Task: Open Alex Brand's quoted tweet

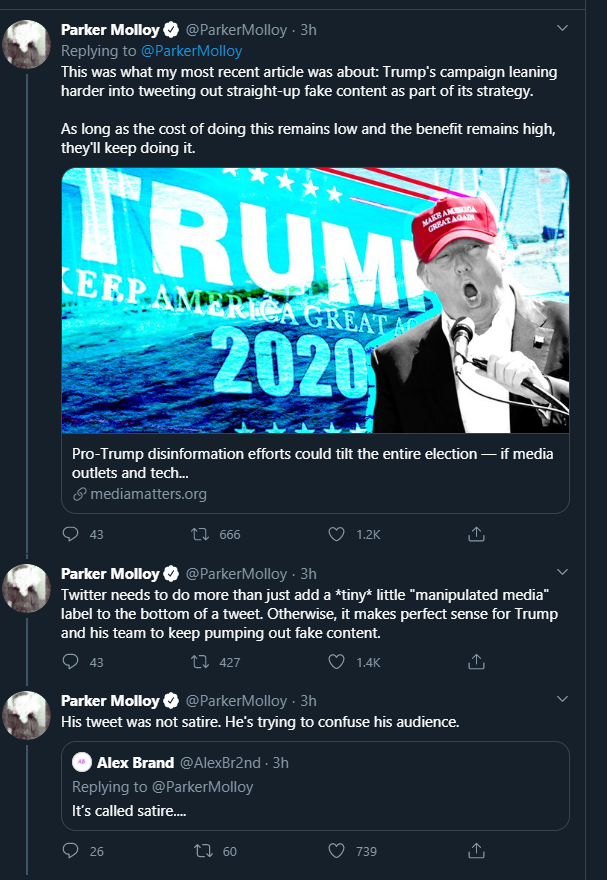Action: point(315,786)
